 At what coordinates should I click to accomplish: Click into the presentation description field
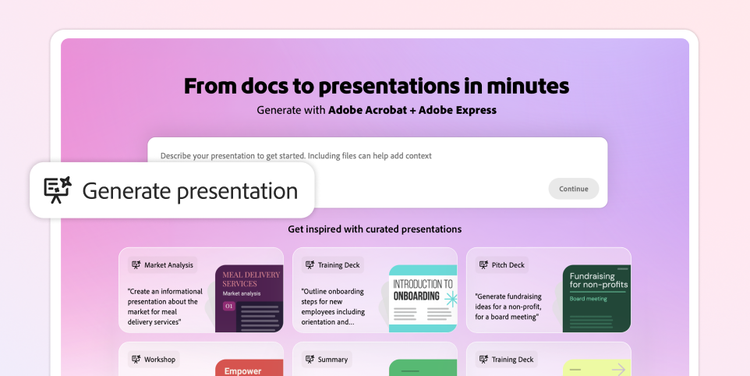(377, 172)
